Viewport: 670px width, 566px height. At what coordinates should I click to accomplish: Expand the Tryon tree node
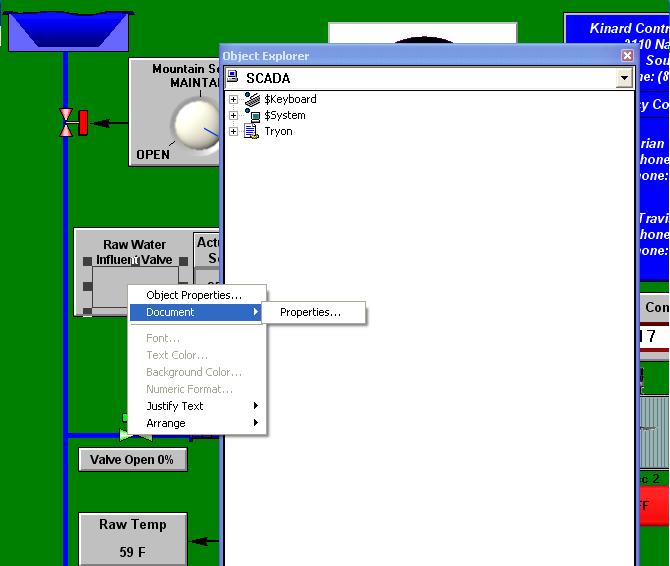point(233,132)
